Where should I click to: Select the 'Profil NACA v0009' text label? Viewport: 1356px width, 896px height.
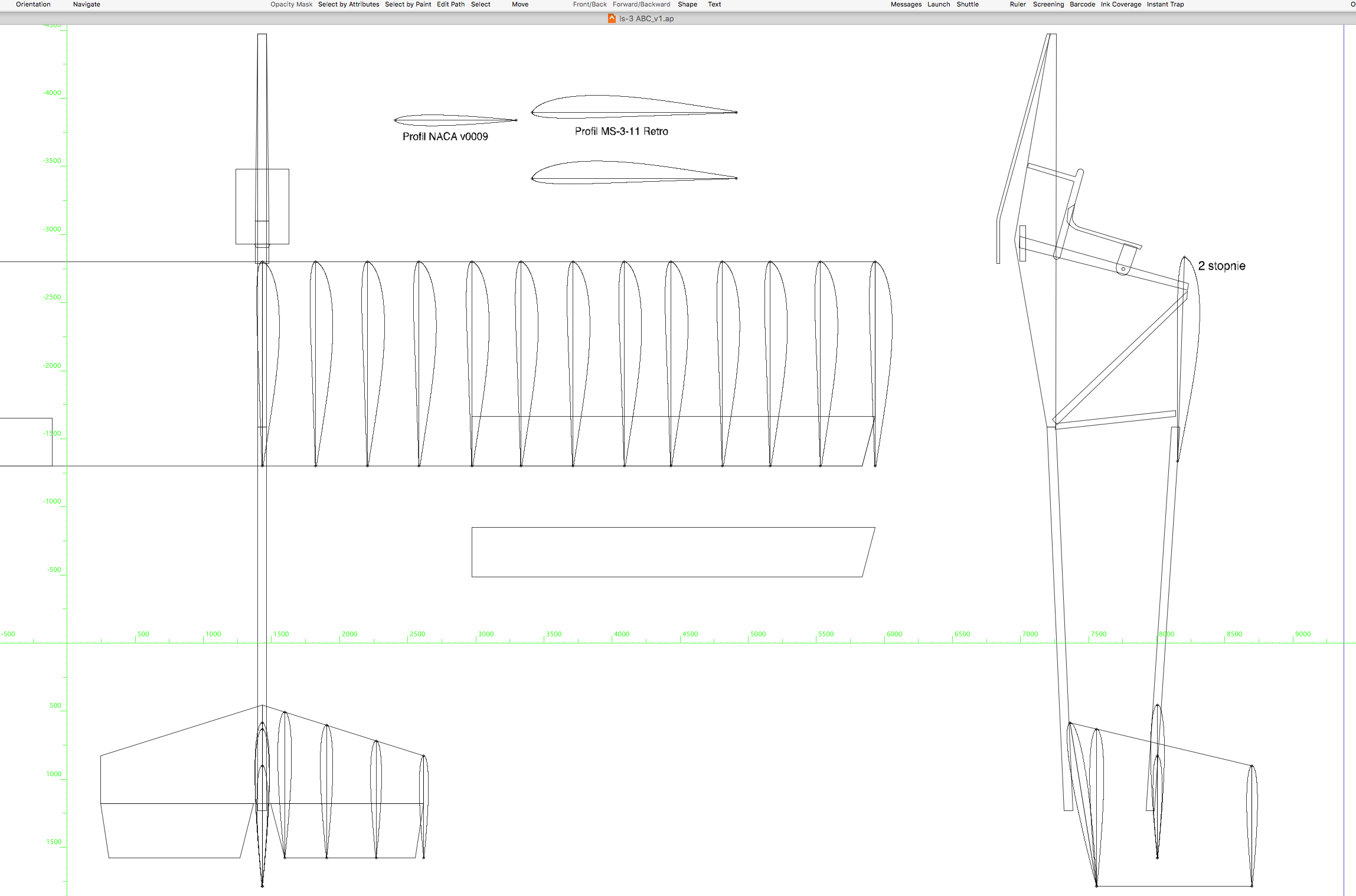tap(445, 136)
